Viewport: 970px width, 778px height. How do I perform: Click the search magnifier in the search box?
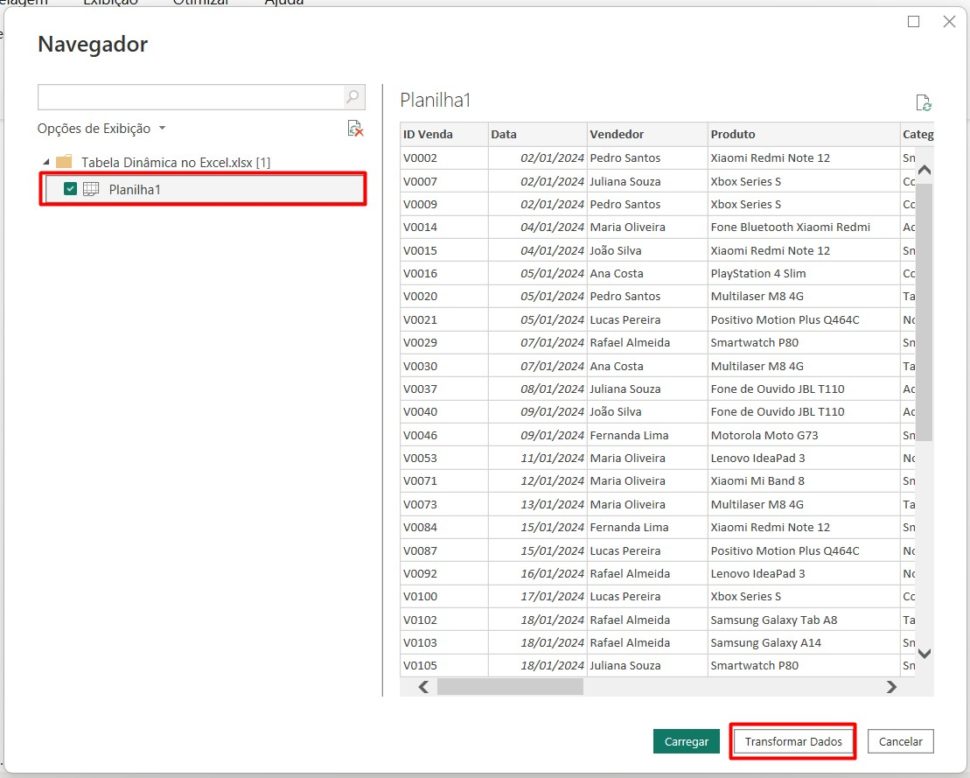coord(351,96)
